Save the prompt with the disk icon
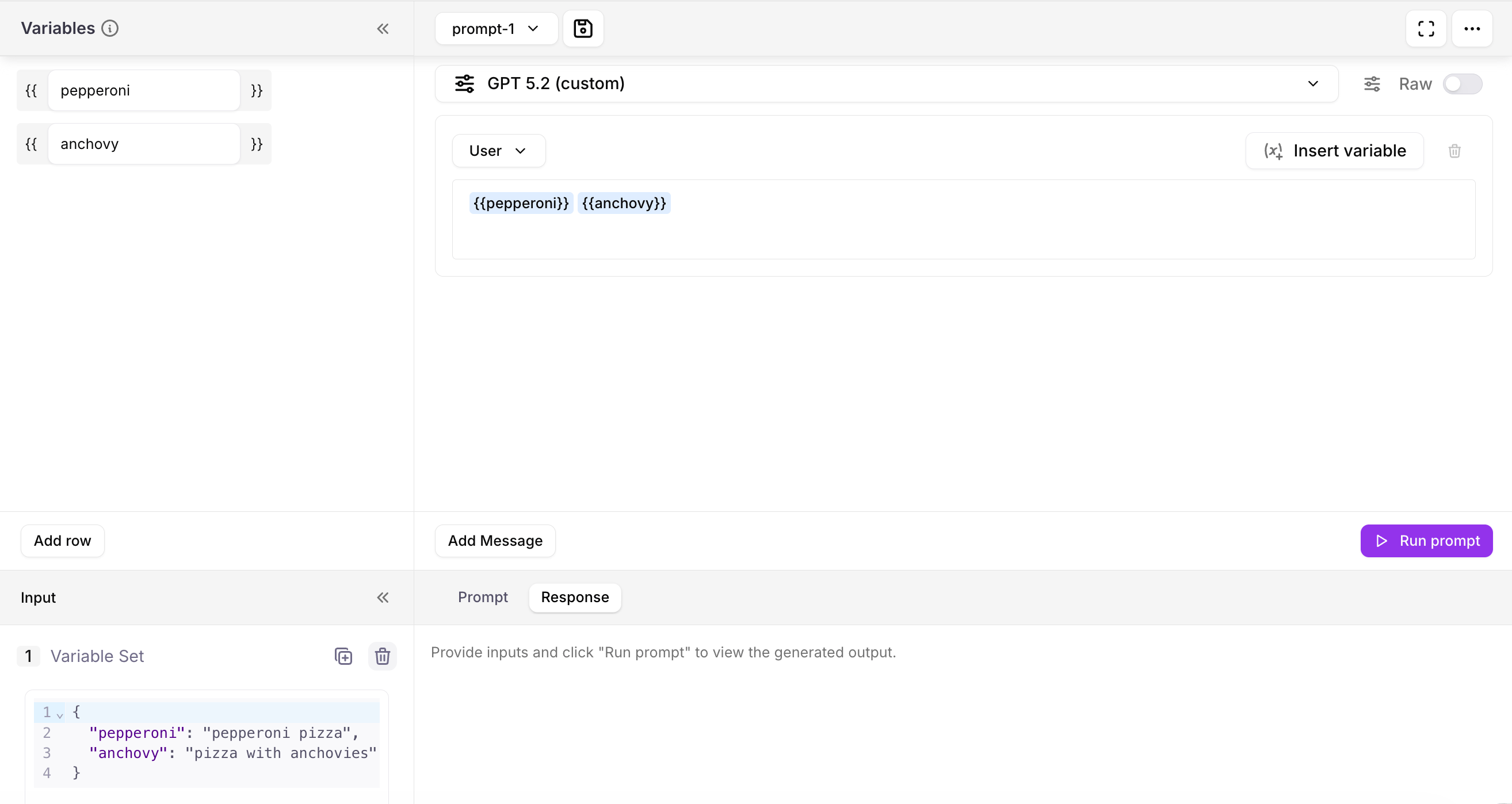This screenshot has width=1512, height=804. click(583, 29)
